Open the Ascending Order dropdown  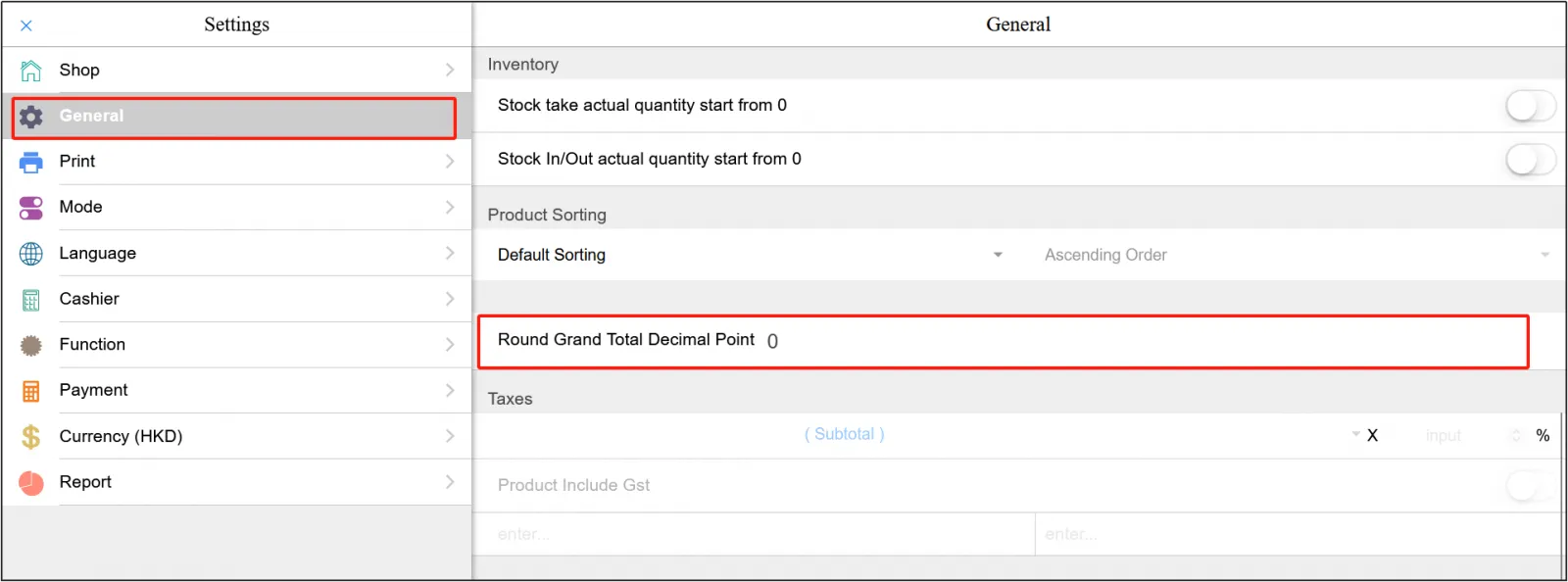tap(1545, 254)
